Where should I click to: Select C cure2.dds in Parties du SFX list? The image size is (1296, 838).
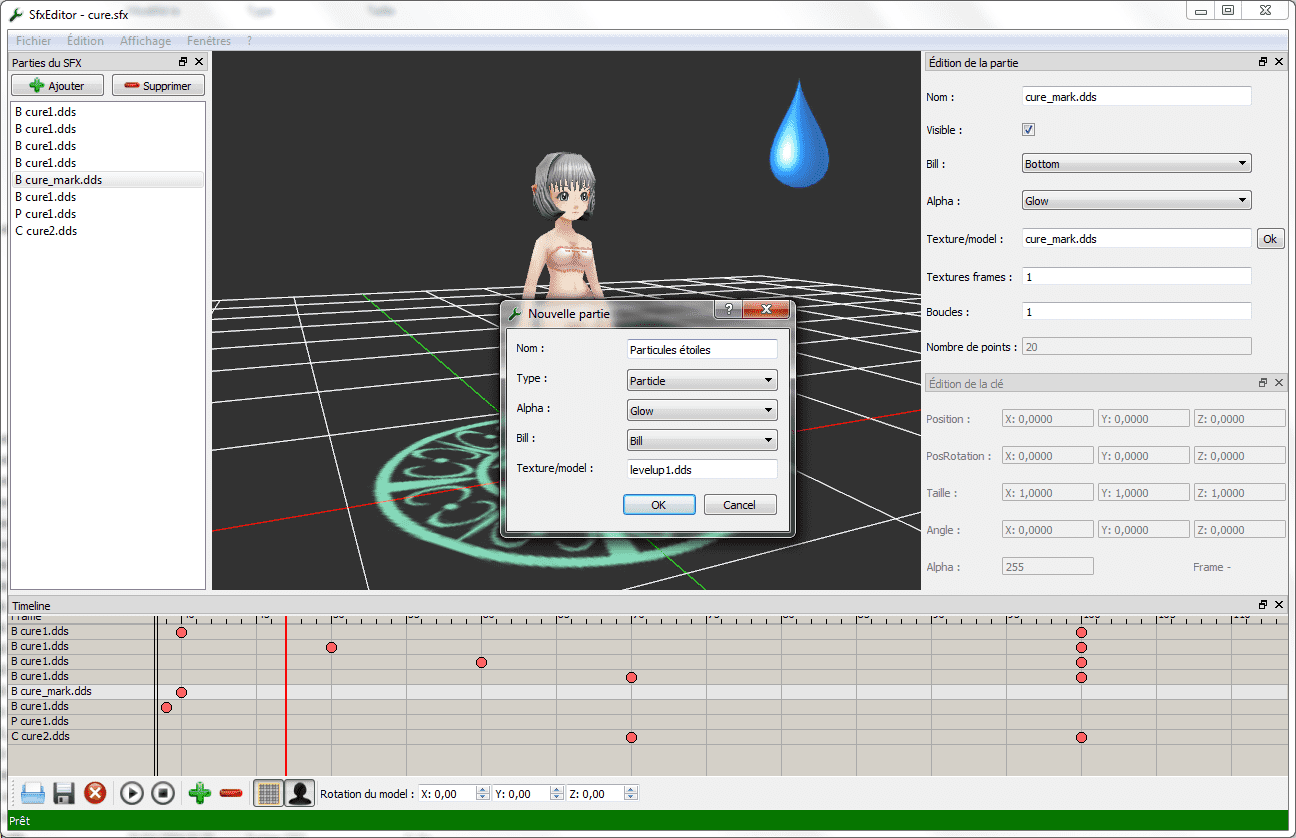tap(107, 231)
